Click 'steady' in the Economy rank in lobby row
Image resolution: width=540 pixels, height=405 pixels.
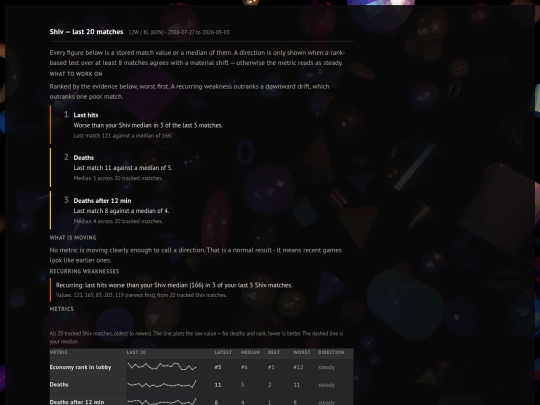pos(326,367)
